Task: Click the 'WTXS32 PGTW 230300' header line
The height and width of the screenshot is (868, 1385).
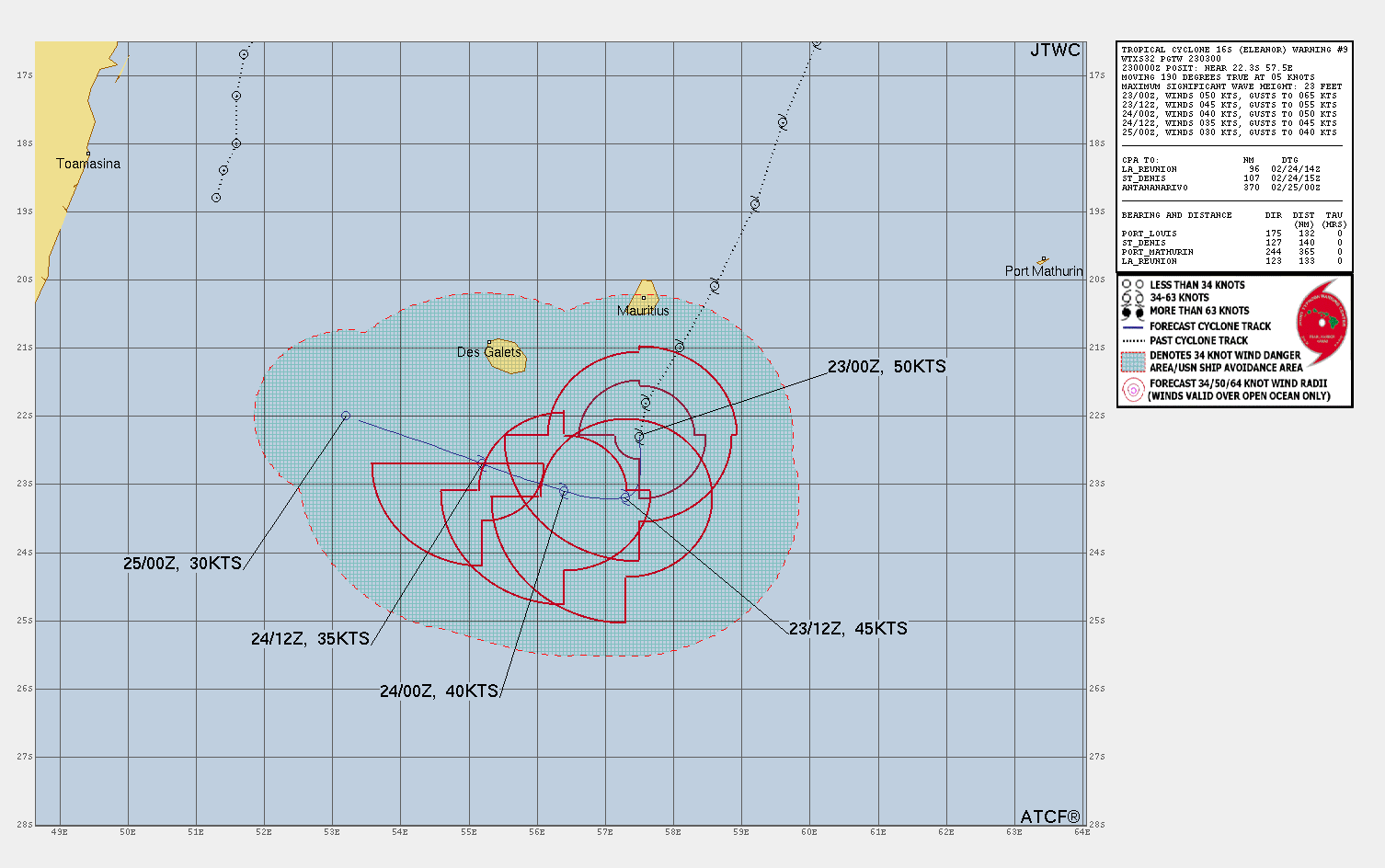Action: [1171, 59]
